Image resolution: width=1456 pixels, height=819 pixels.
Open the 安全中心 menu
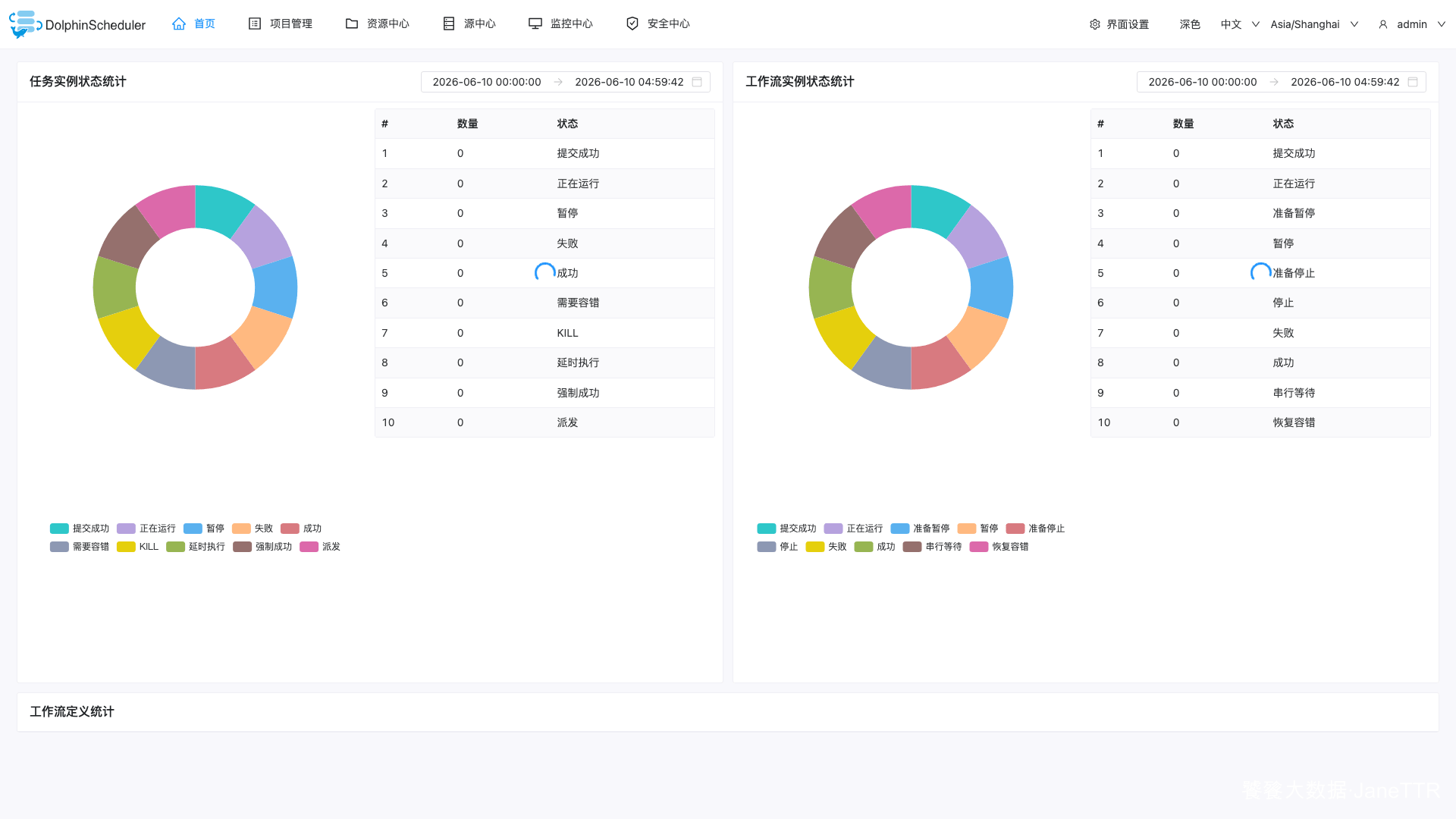(658, 24)
